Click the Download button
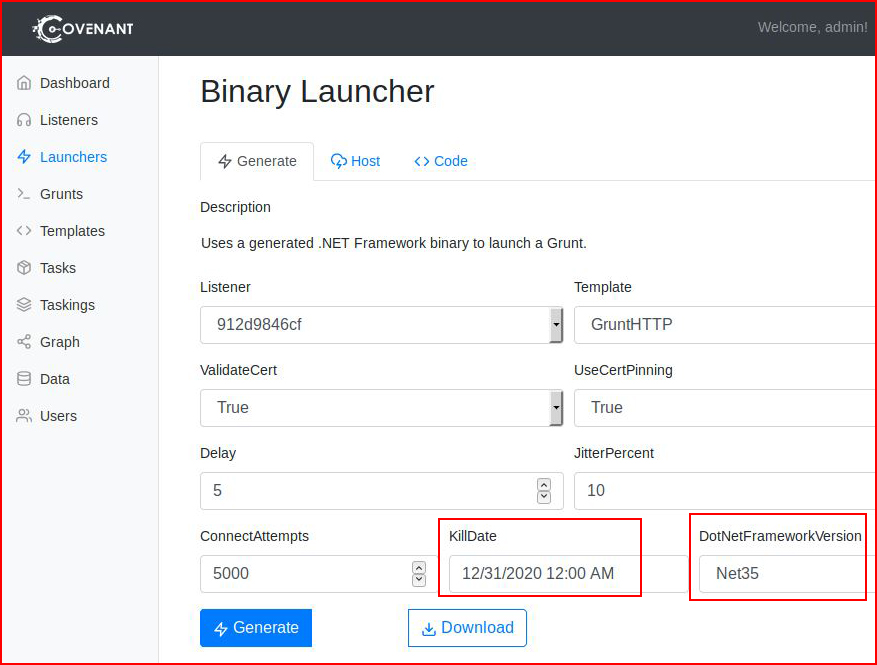 point(467,628)
